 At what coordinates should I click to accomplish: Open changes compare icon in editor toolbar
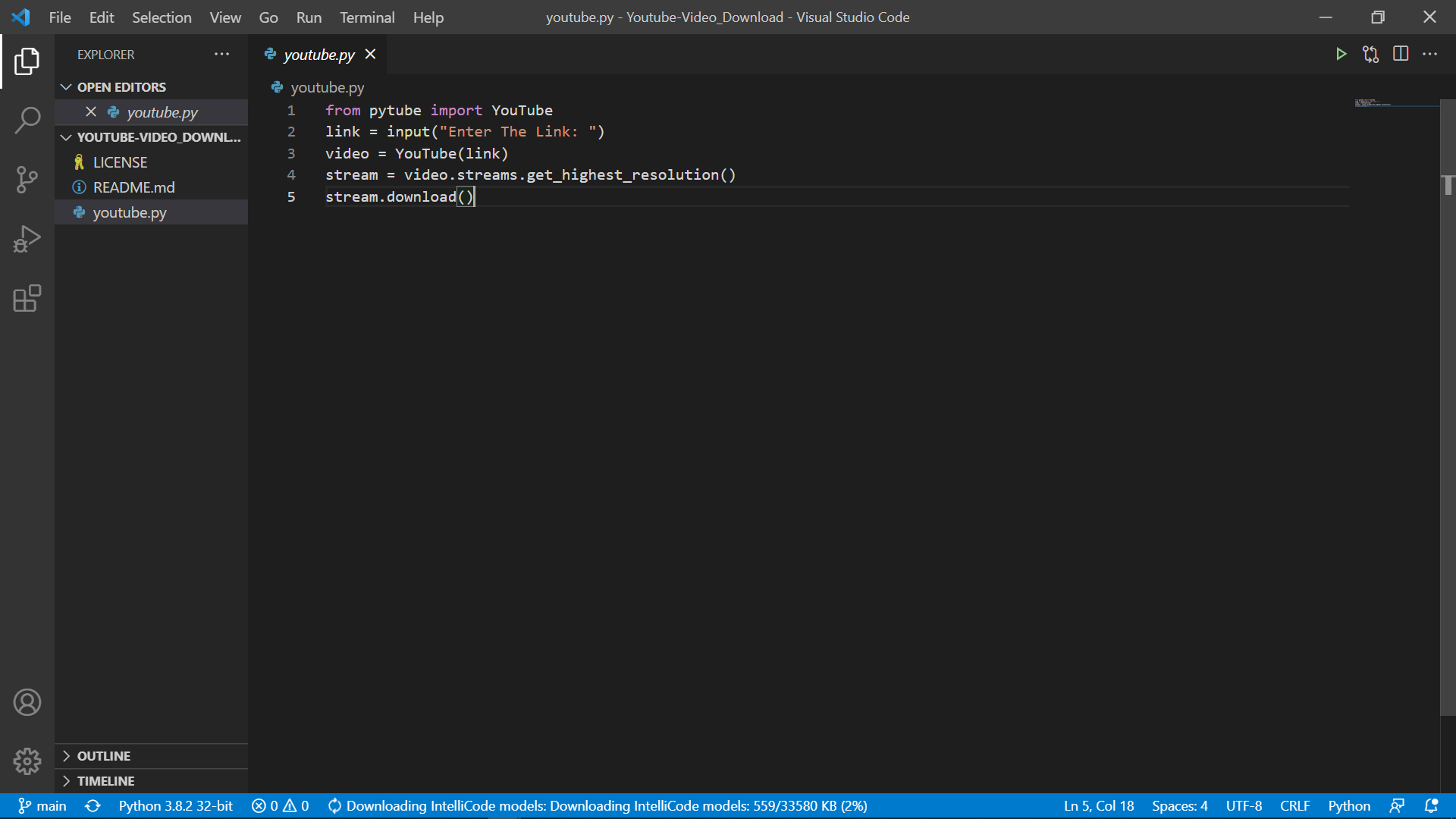point(1370,54)
